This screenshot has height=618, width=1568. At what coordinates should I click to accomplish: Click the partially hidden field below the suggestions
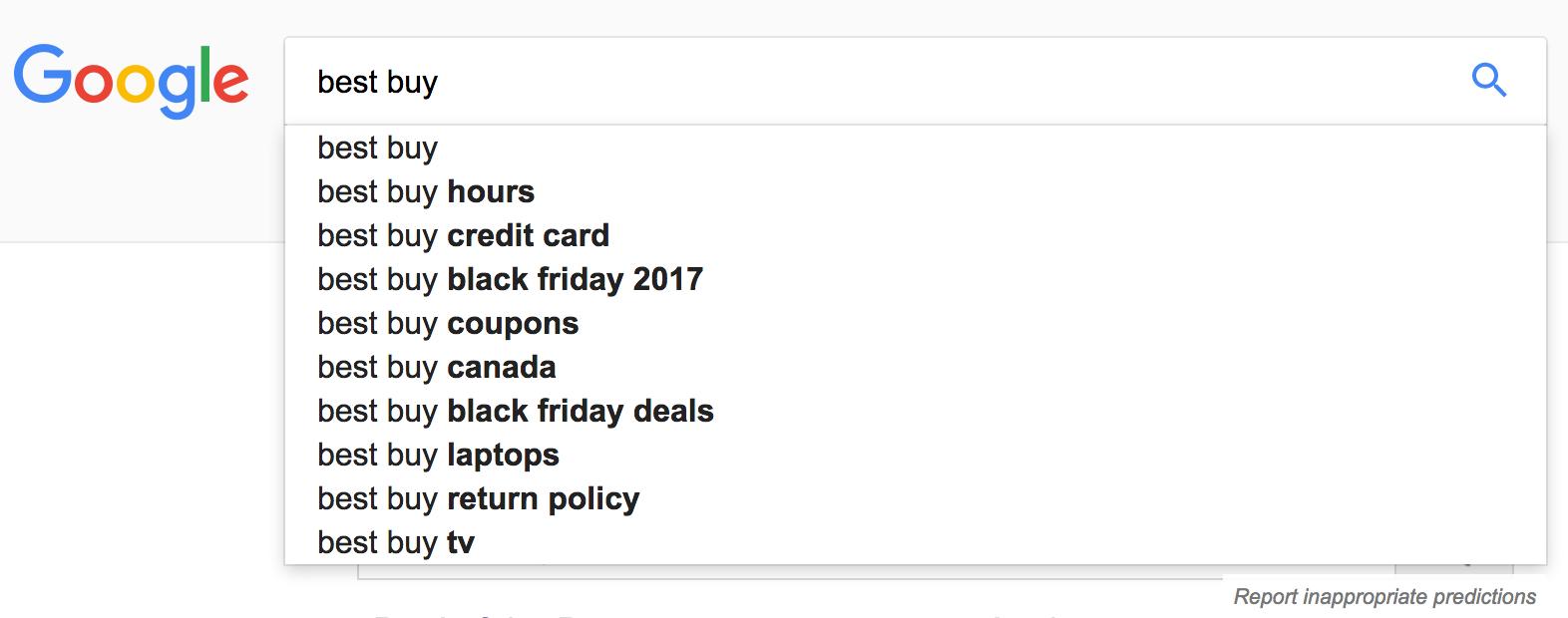[x=788, y=572]
